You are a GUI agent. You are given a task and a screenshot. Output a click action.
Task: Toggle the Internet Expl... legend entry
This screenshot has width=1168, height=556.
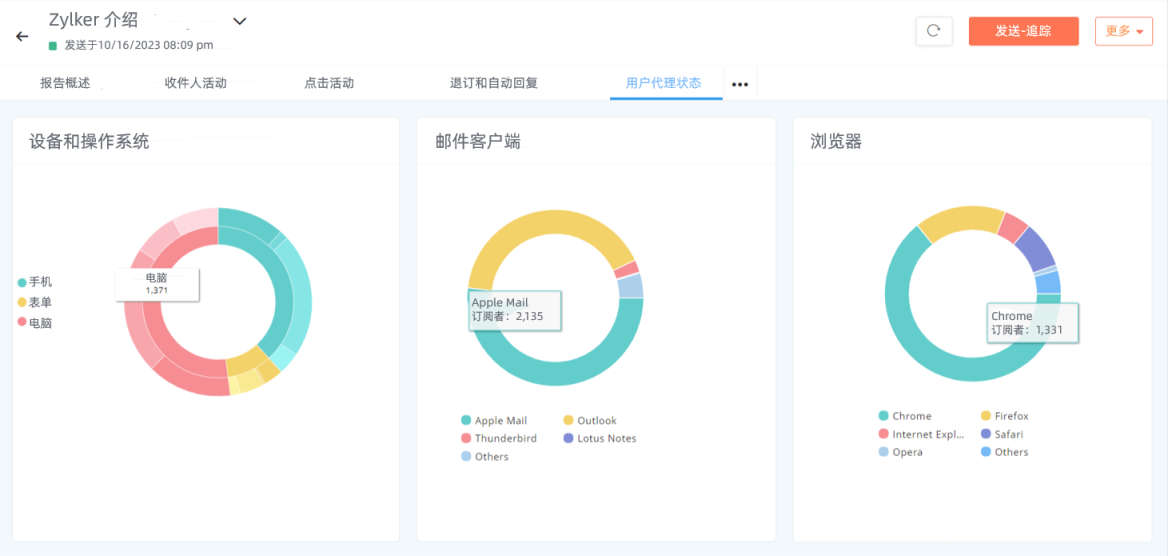click(x=921, y=434)
